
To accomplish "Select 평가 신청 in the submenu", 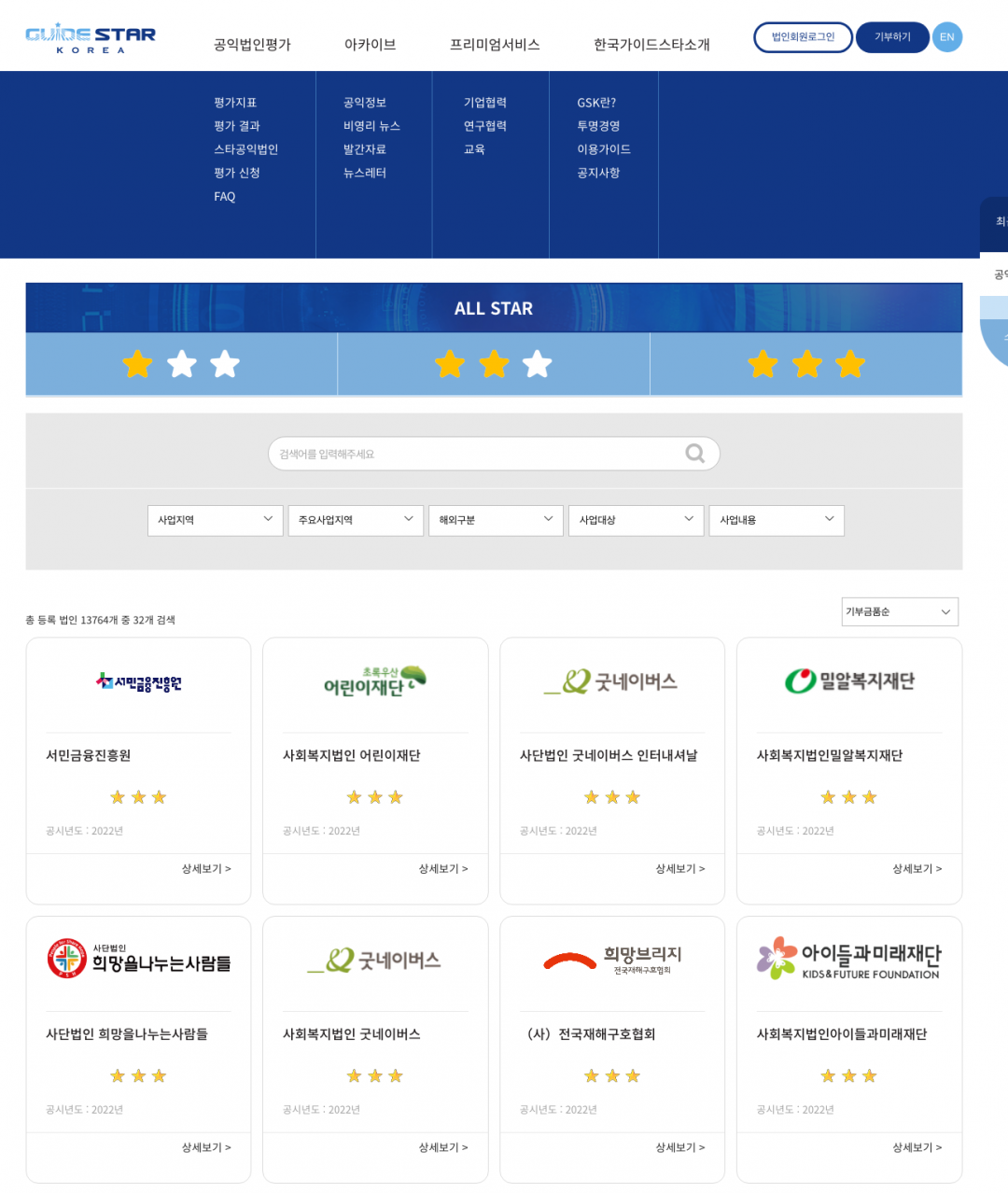I will pyautogui.click(x=237, y=173).
